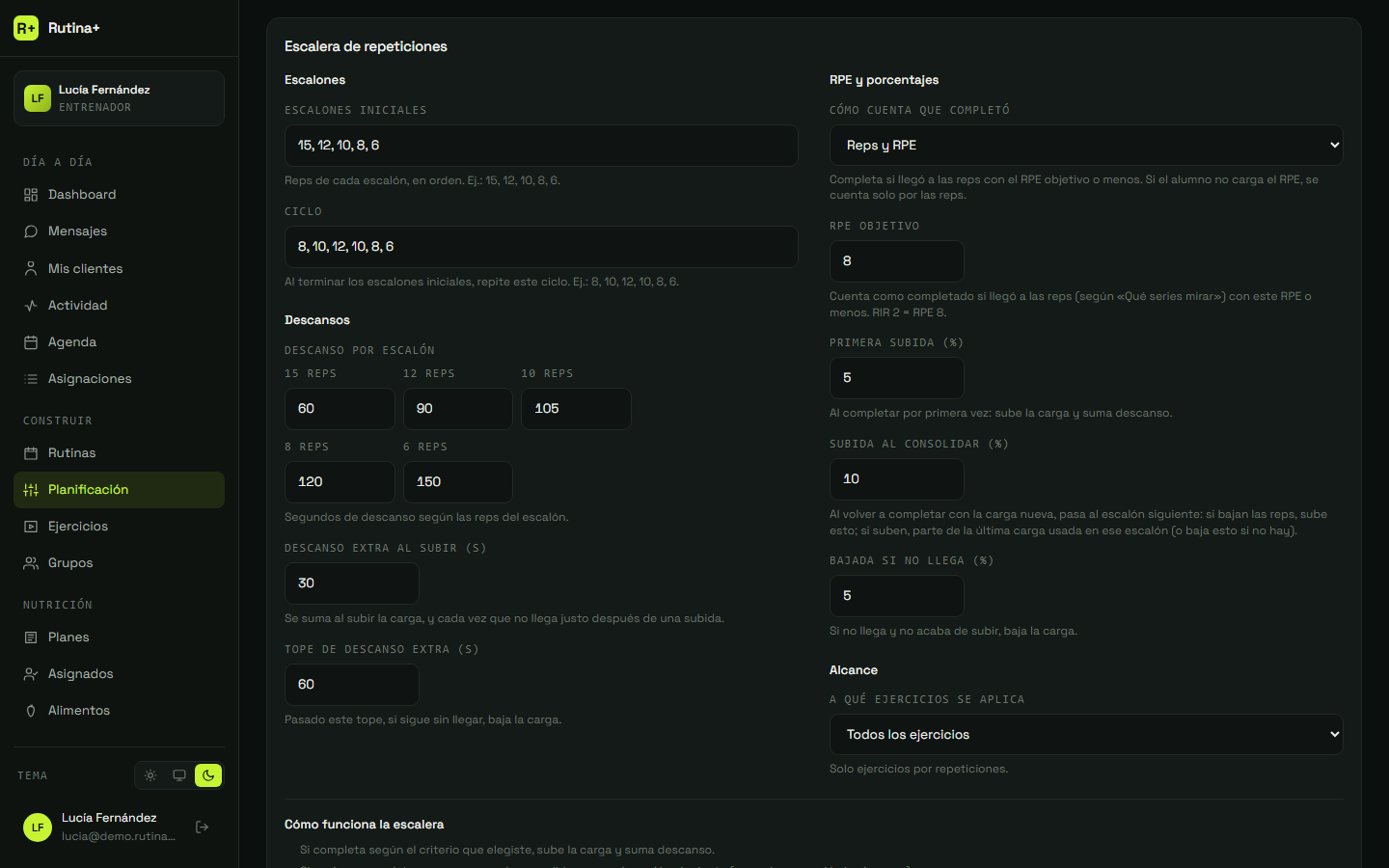
Task: Go to Planes menu item
Action: (119, 637)
